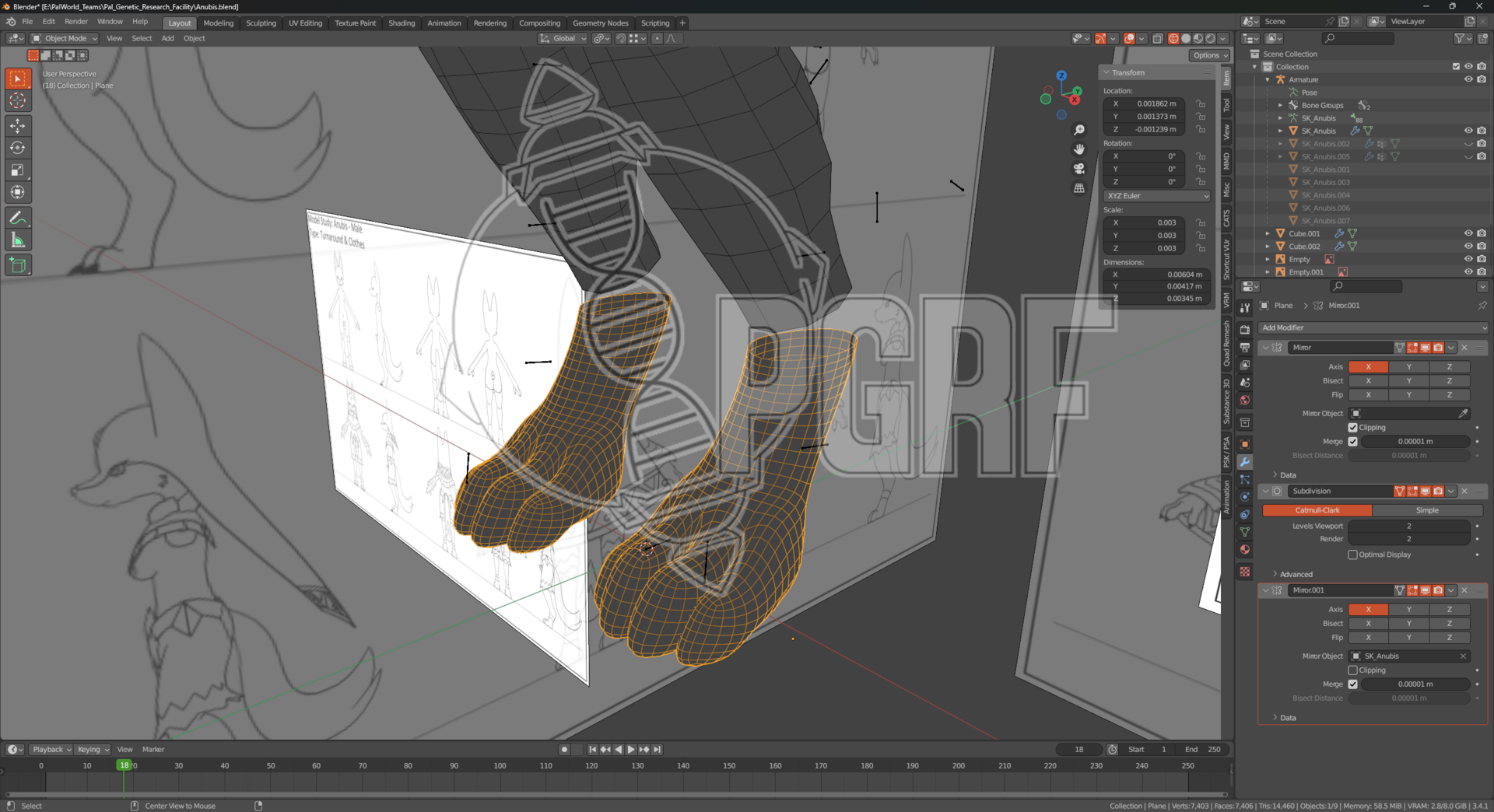
Task: Click Mirror modifier Merge distance slider
Action: (1415, 442)
